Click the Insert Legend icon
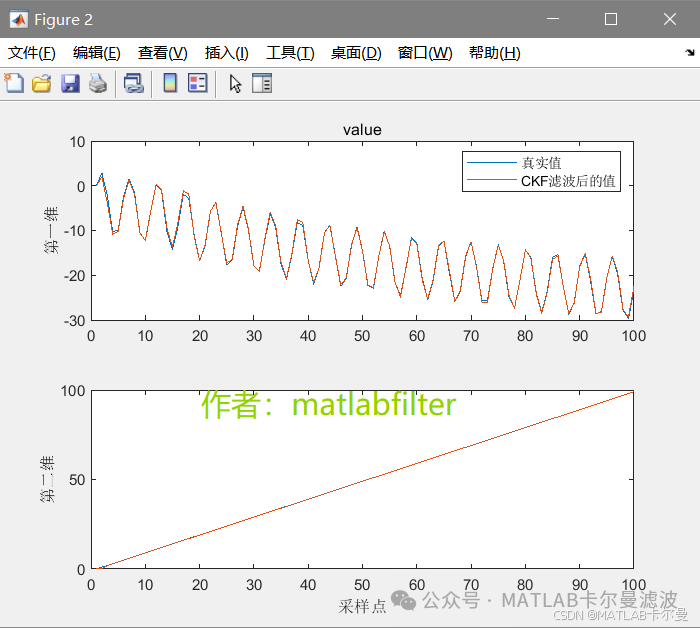The image size is (700, 628). pyautogui.click(x=198, y=83)
